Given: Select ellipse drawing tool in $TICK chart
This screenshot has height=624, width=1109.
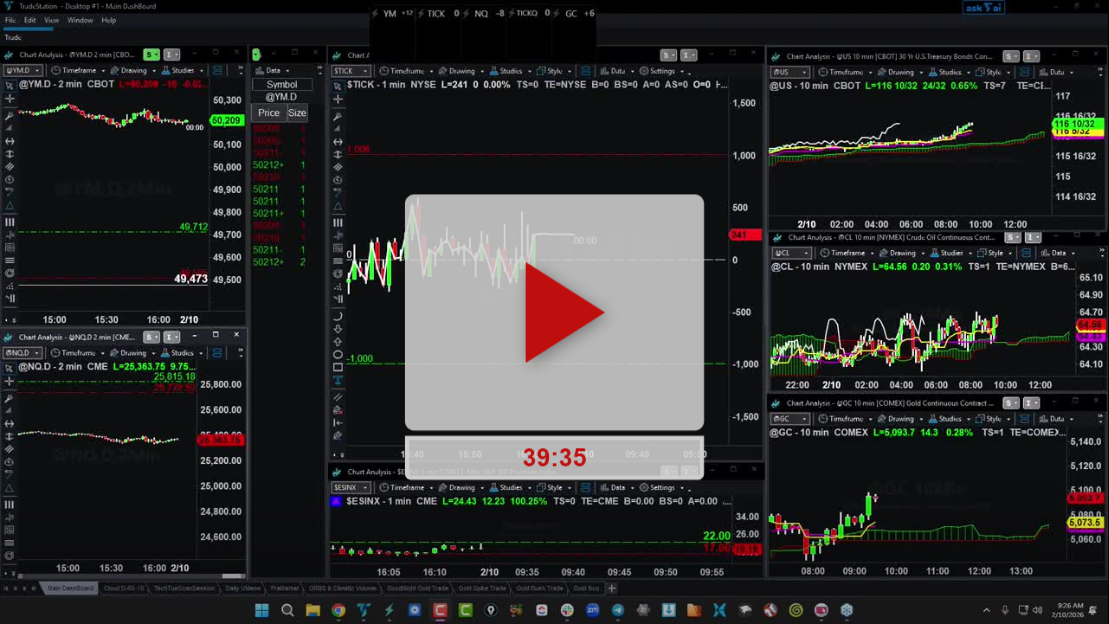Looking at the screenshot, I should [x=338, y=354].
